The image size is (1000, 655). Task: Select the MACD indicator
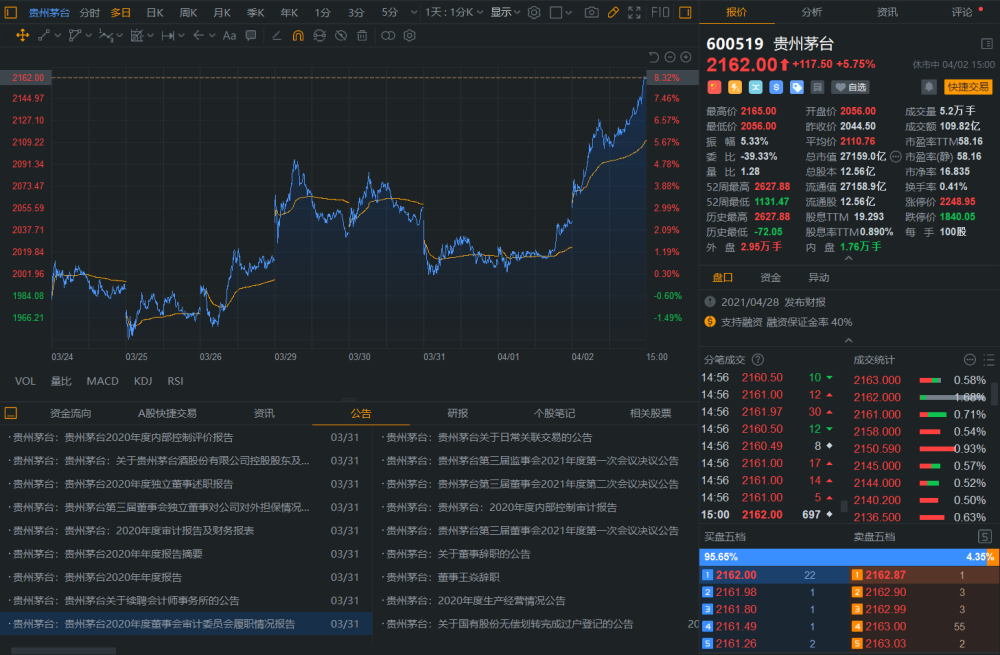tap(103, 381)
